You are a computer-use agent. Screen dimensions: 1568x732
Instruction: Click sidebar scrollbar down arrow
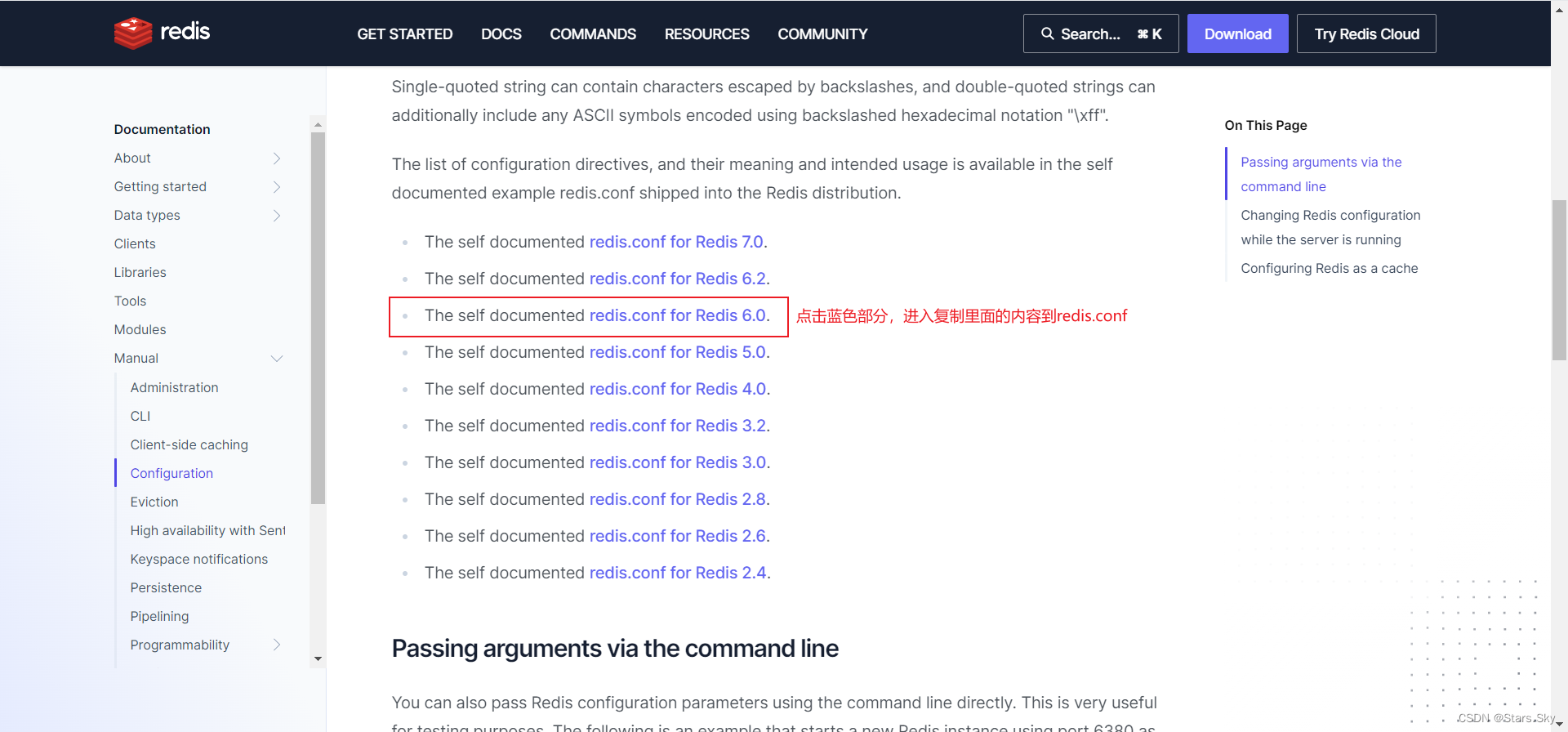click(x=318, y=658)
